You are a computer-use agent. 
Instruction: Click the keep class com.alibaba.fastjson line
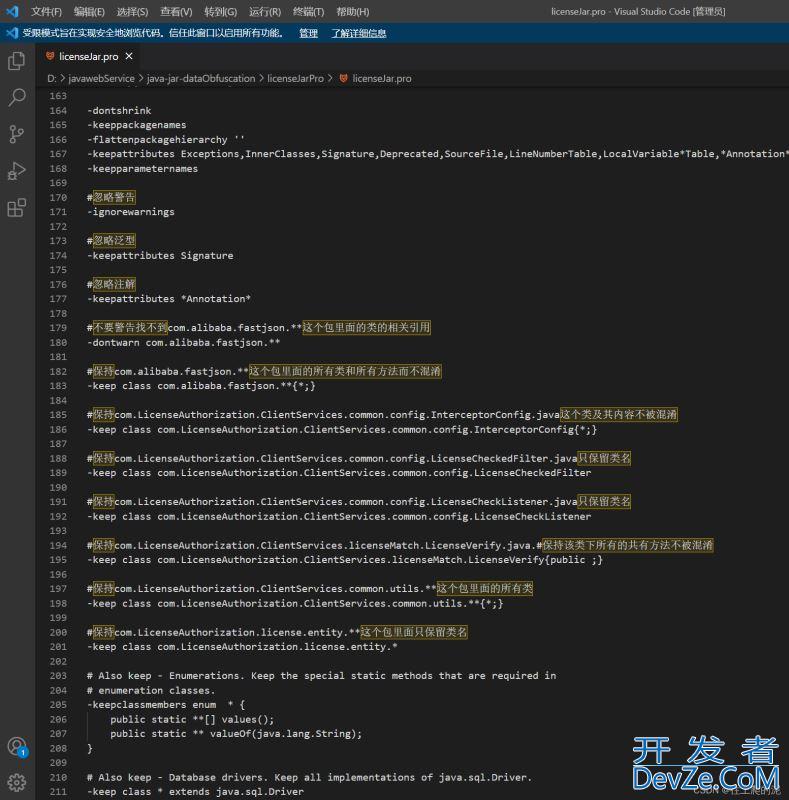pos(201,386)
